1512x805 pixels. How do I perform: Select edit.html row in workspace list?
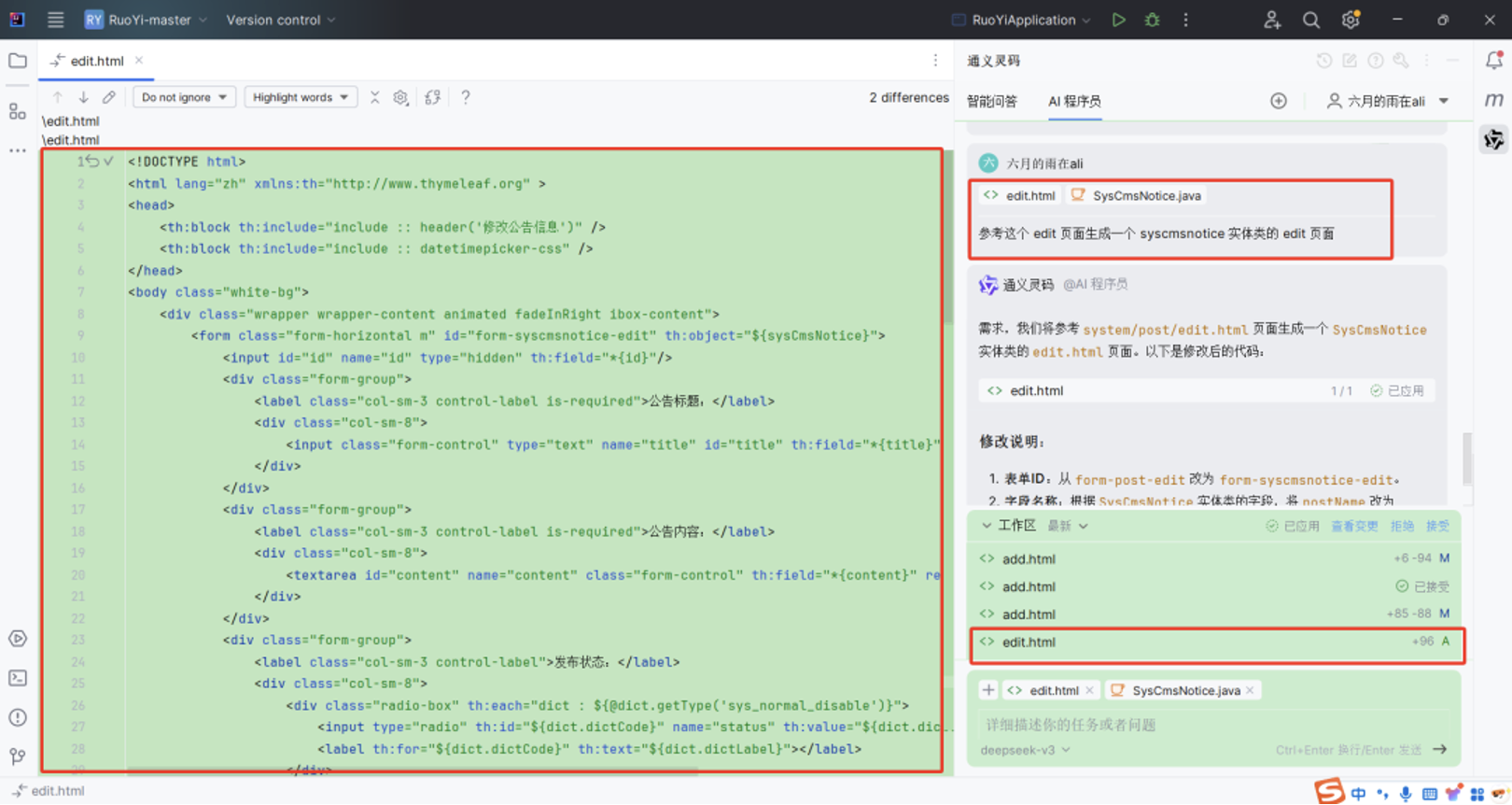click(1217, 642)
